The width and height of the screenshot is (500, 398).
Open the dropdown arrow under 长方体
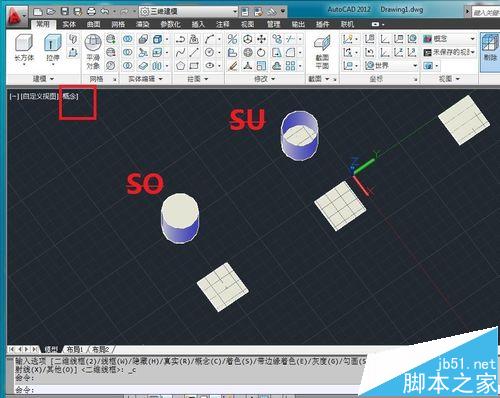coord(24,65)
